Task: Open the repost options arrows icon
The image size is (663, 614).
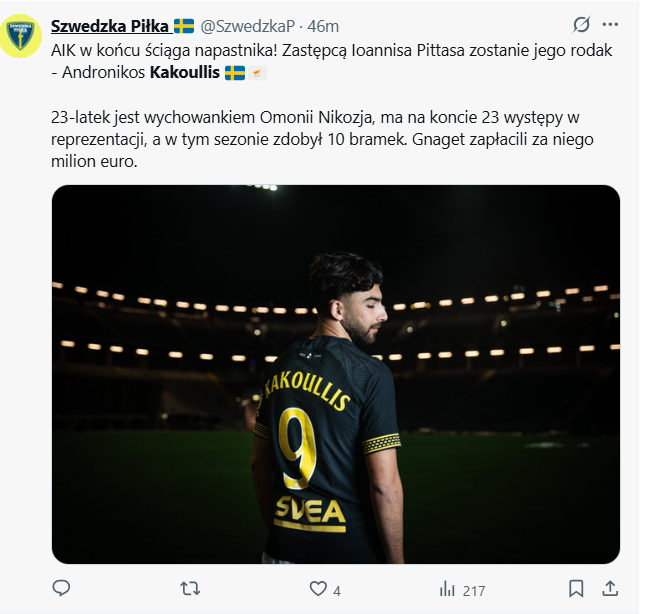Action: coord(189,588)
